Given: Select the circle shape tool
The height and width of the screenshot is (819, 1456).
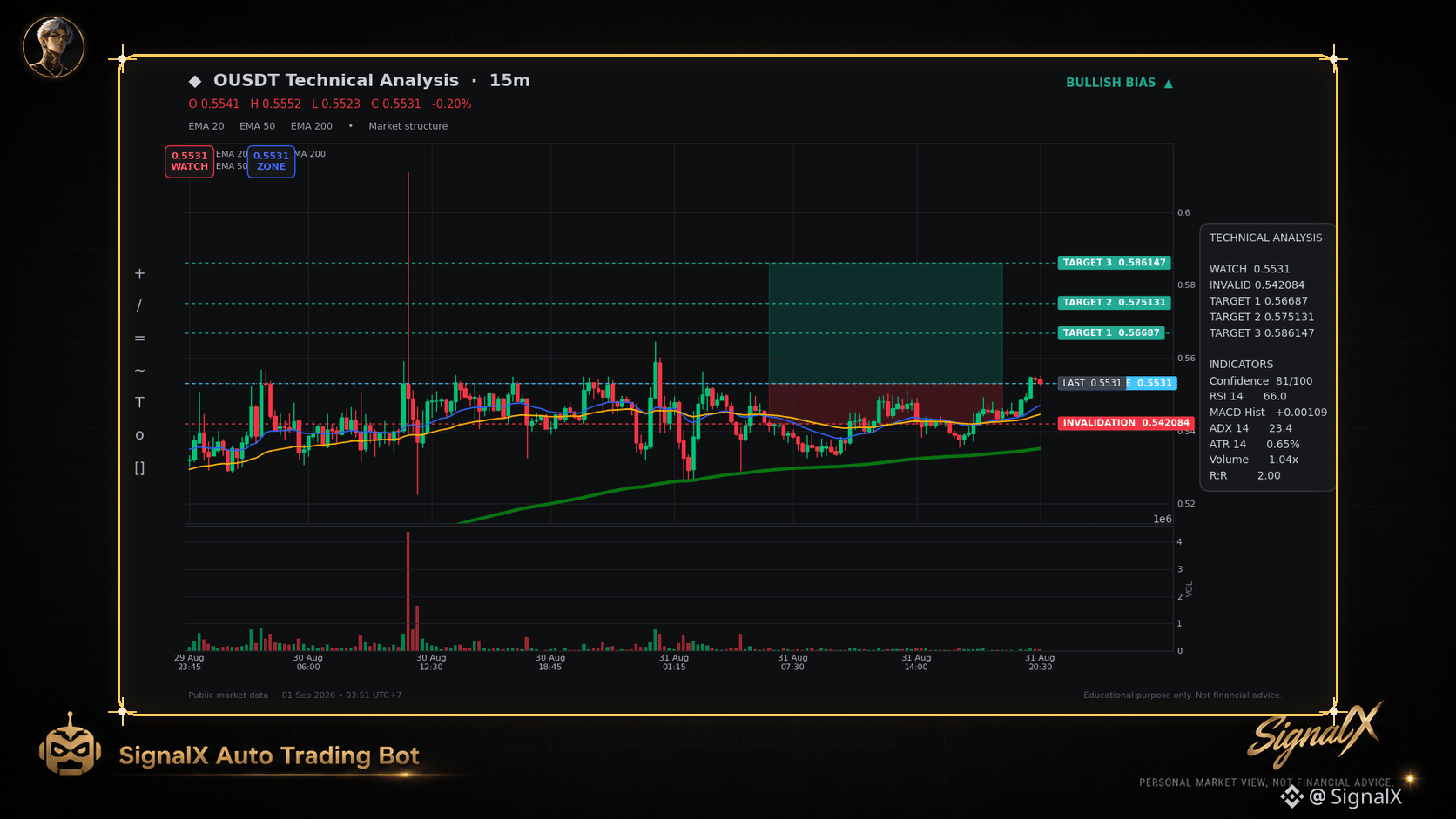Looking at the screenshot, I should (139, 435).
